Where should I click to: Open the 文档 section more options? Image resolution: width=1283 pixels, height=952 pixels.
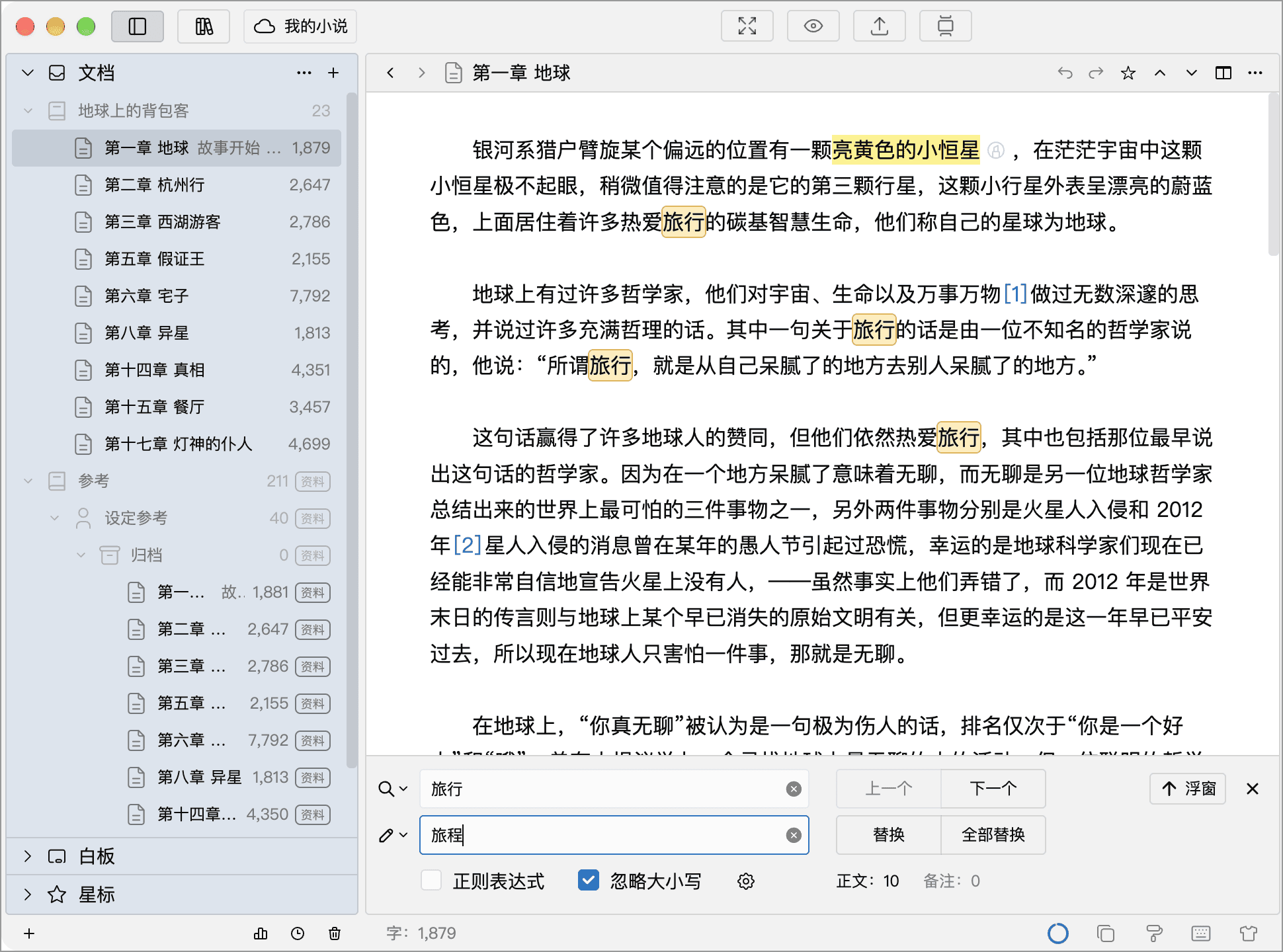click(x=304, y=73)
